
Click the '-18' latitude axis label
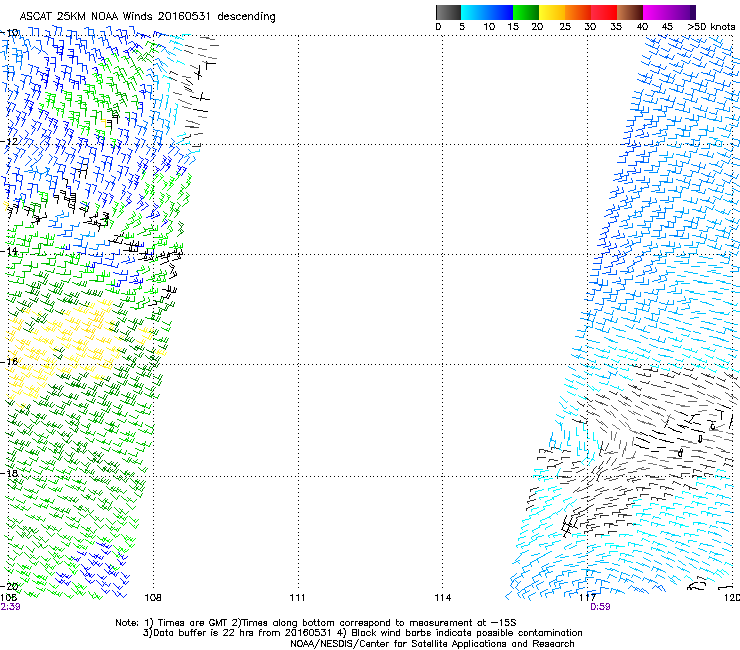(9, 473)
